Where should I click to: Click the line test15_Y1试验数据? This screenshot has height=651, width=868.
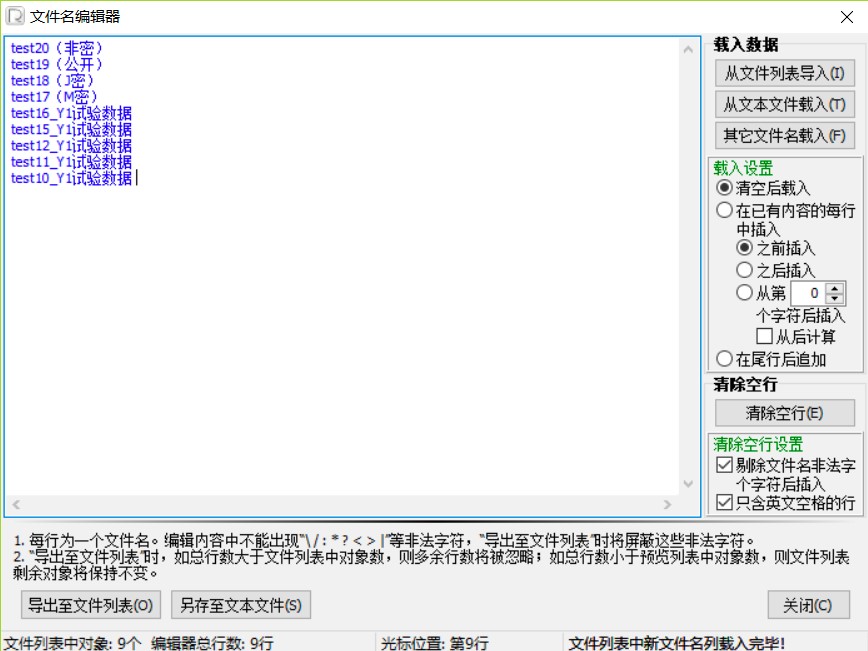71,130
